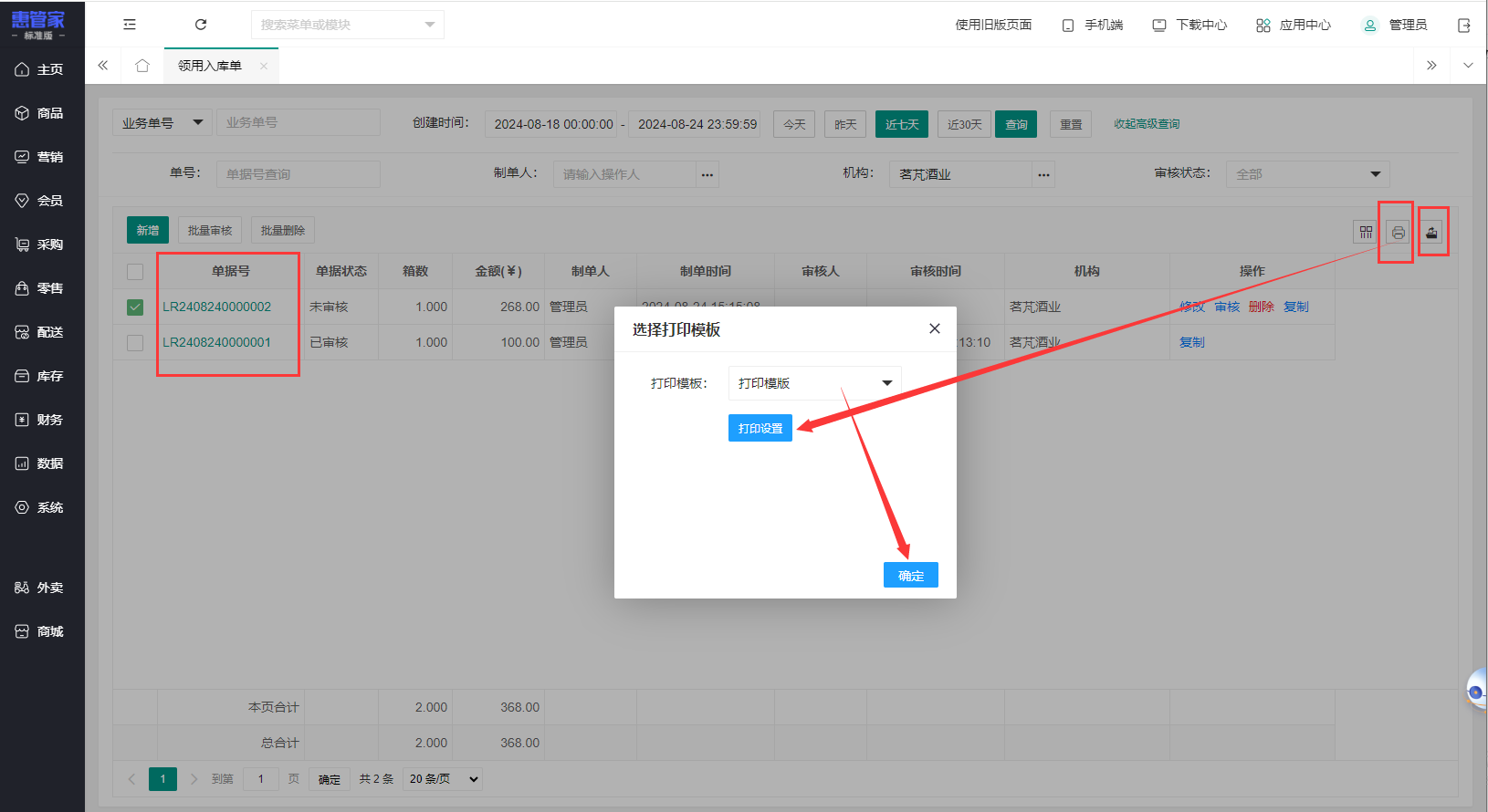The width and height of the screenshot is (1488, 812).
Task: Uncheck the LR2408240000002 row checkbox
Action: 135,307
